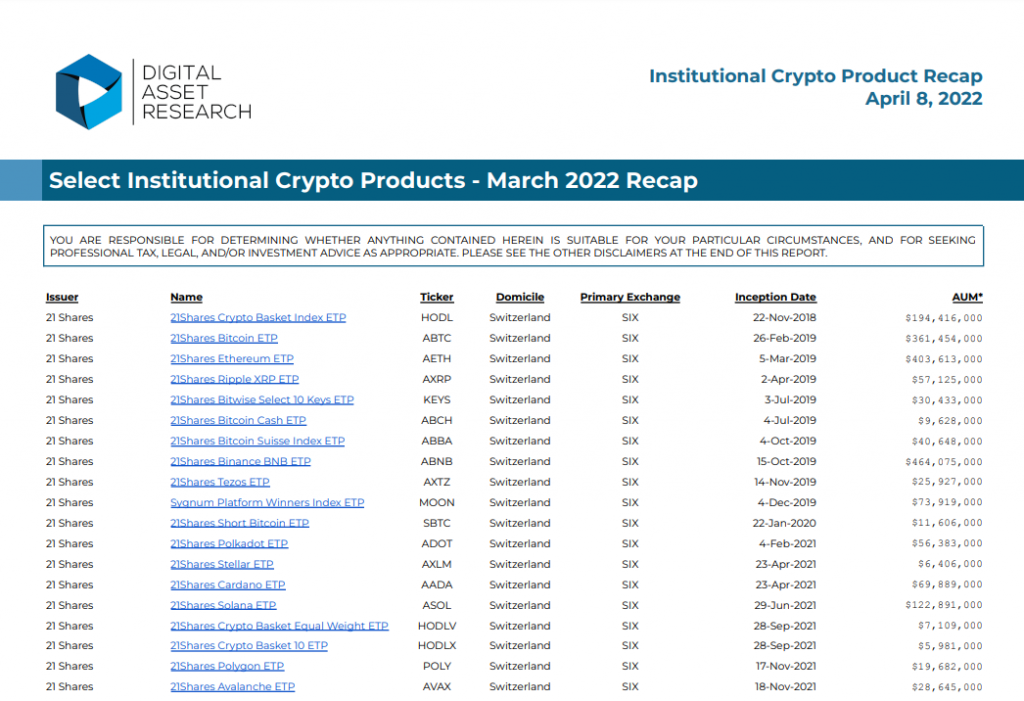Click the Inception Date column header

775,297
